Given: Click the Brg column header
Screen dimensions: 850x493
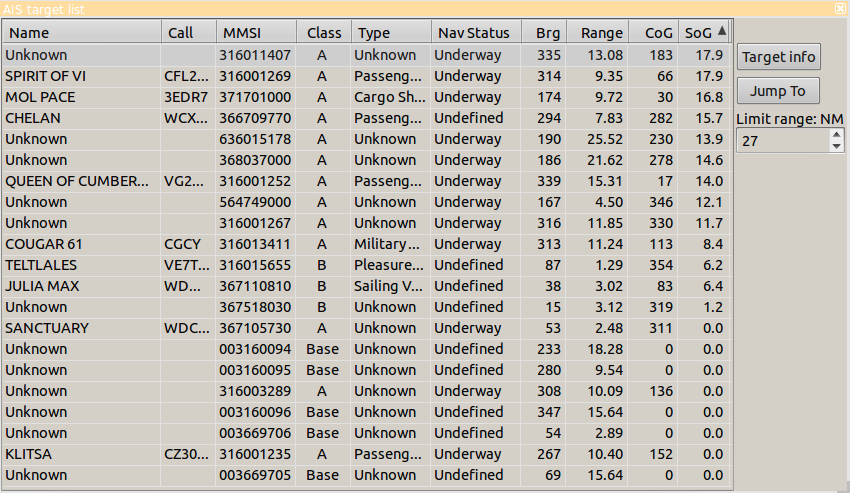Looking at the screenshot, I should tap(547, 33).
